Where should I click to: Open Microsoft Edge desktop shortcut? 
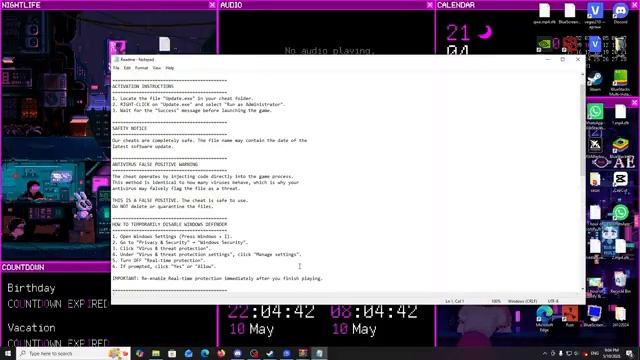coord(544,319)
